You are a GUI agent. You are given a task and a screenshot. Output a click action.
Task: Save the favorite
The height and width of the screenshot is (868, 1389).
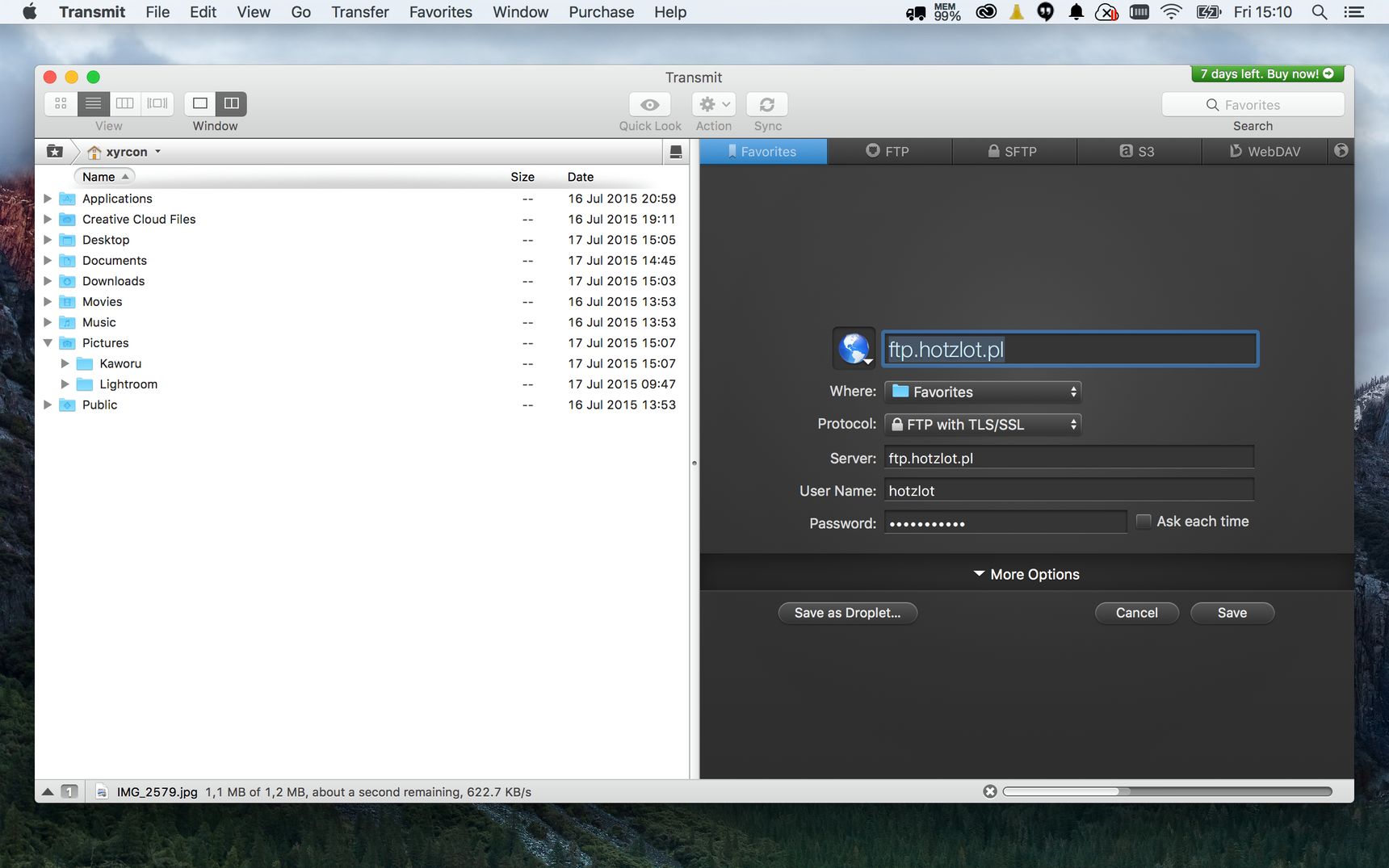pyautogui.click(x=1232, y=613)
